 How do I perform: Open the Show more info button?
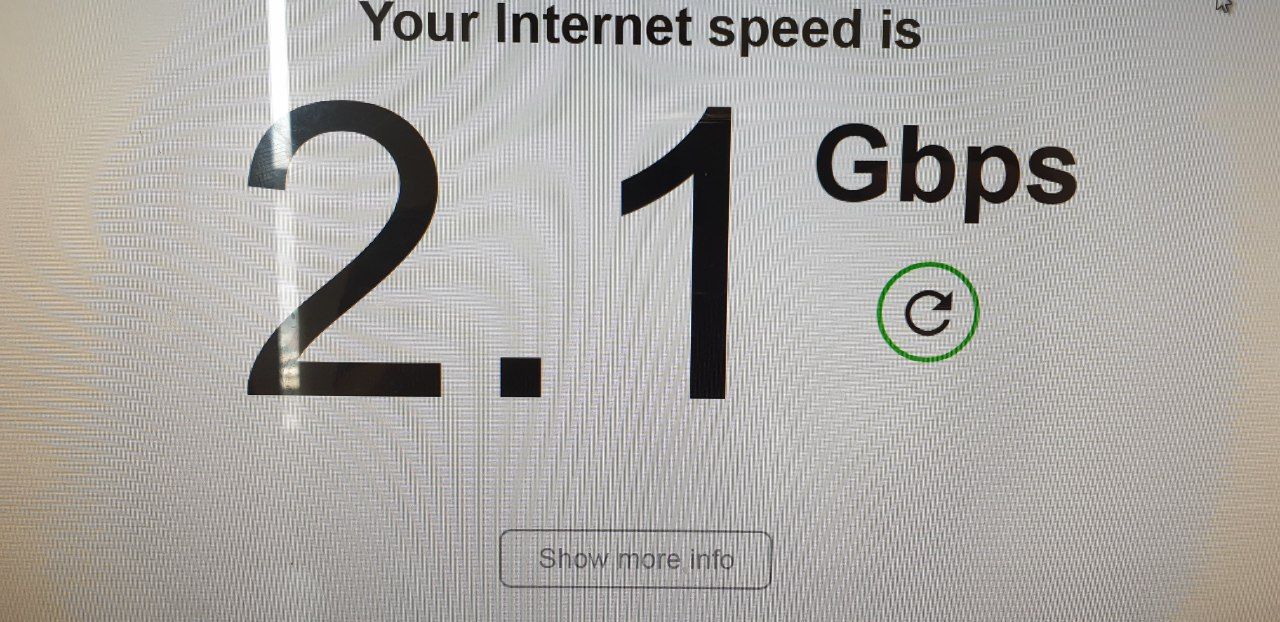tap(636, 559)
